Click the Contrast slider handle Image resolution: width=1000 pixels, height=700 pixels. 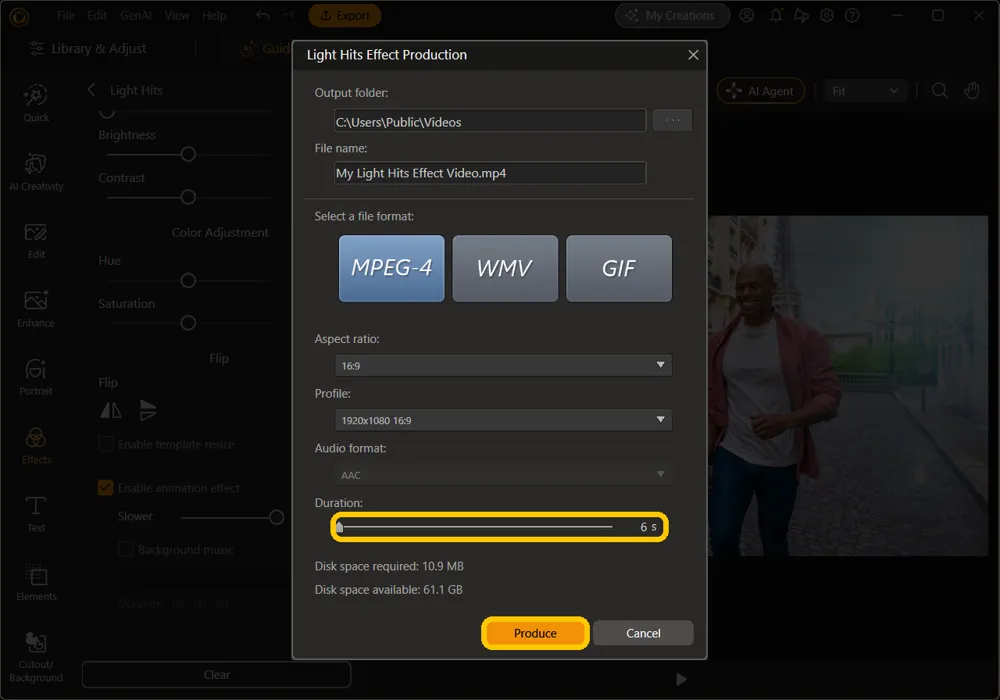(x=188, y=197)
